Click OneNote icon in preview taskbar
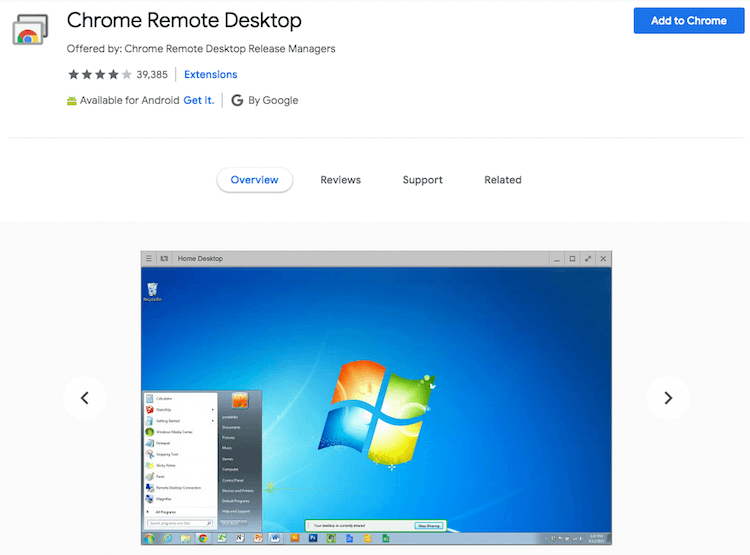Image resolution: width=750 pixels, height=555 pixels. 240,539
